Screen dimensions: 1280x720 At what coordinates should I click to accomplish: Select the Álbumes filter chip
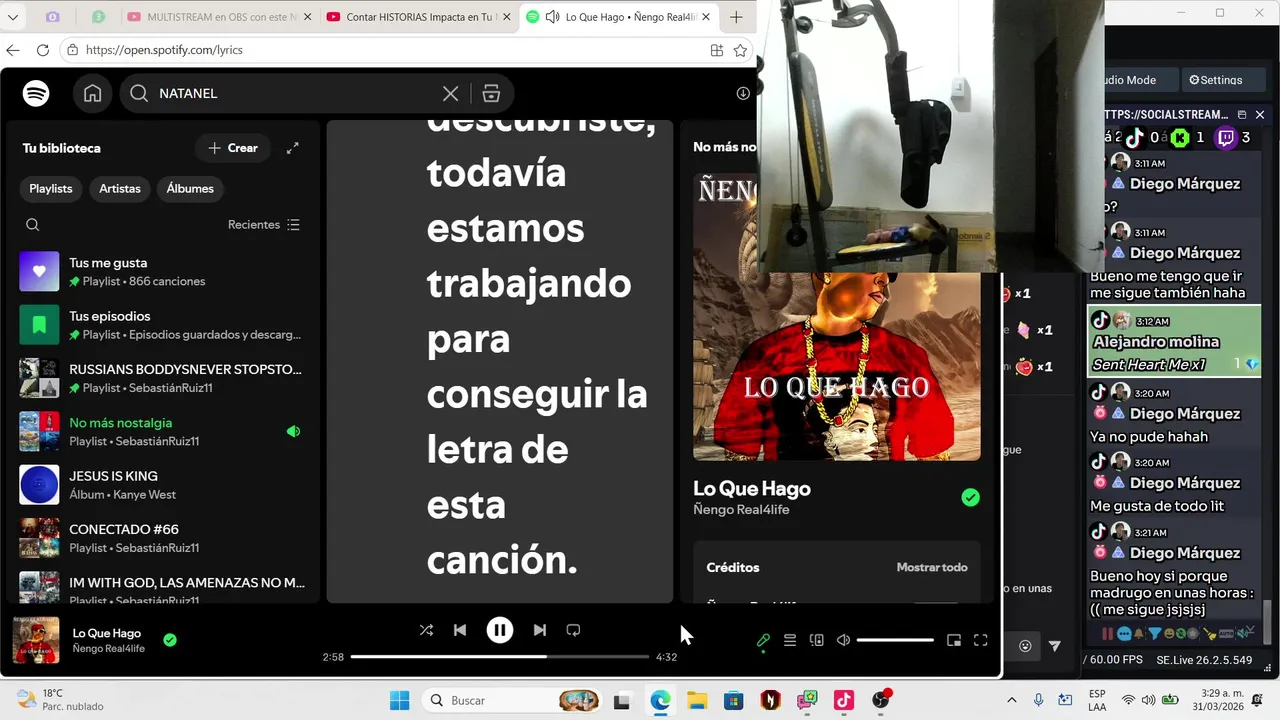[x=190, y=188]
